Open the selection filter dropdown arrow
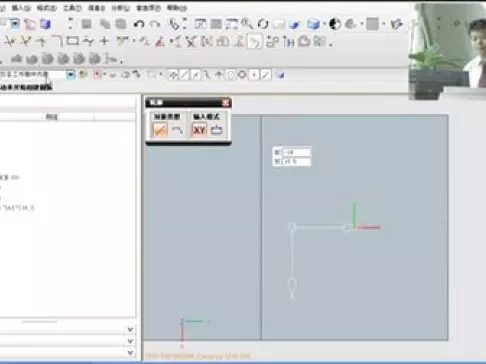This screenshot has width=486, height=364. pyautogui.click(x=70, y=74)
